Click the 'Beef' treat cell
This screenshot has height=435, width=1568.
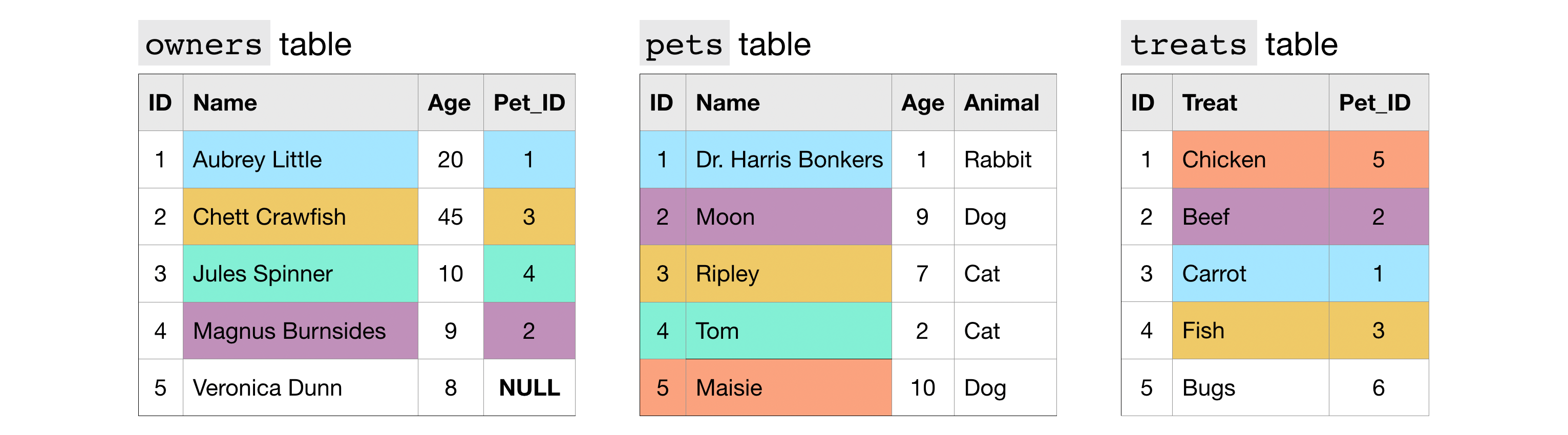(1249, 216)
